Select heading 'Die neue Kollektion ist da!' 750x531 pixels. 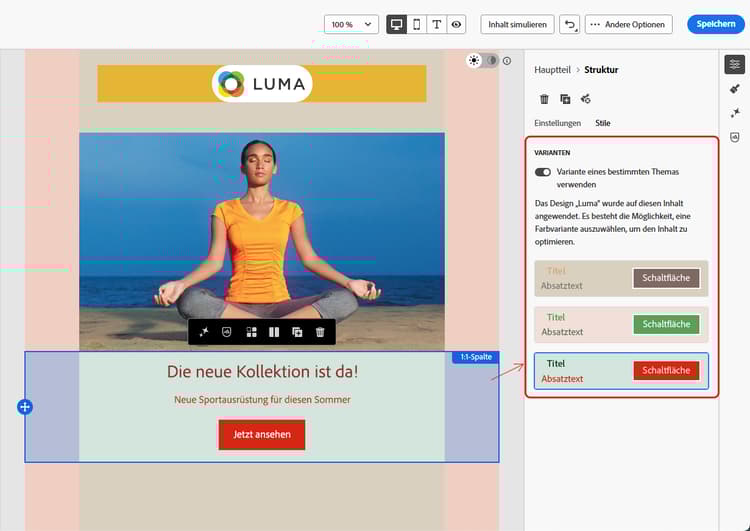point(262,372)
